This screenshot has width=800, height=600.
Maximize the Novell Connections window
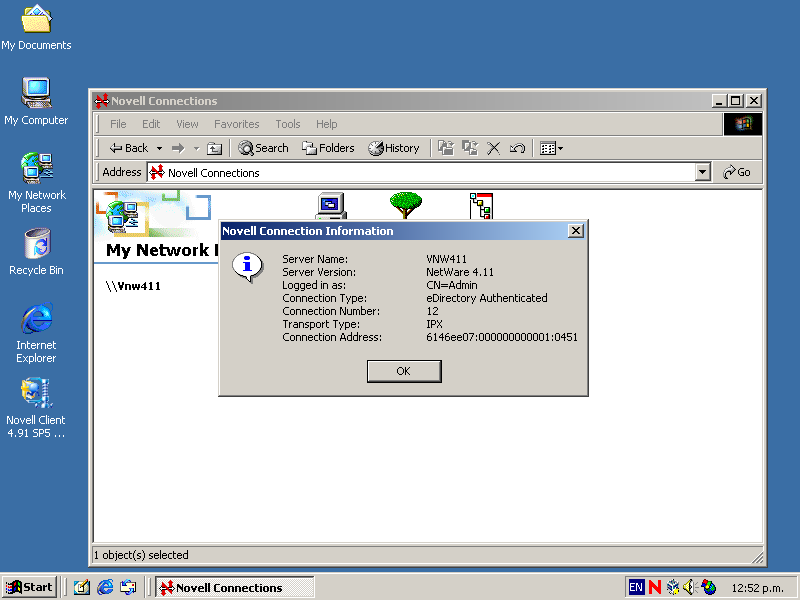click(736, 101)
